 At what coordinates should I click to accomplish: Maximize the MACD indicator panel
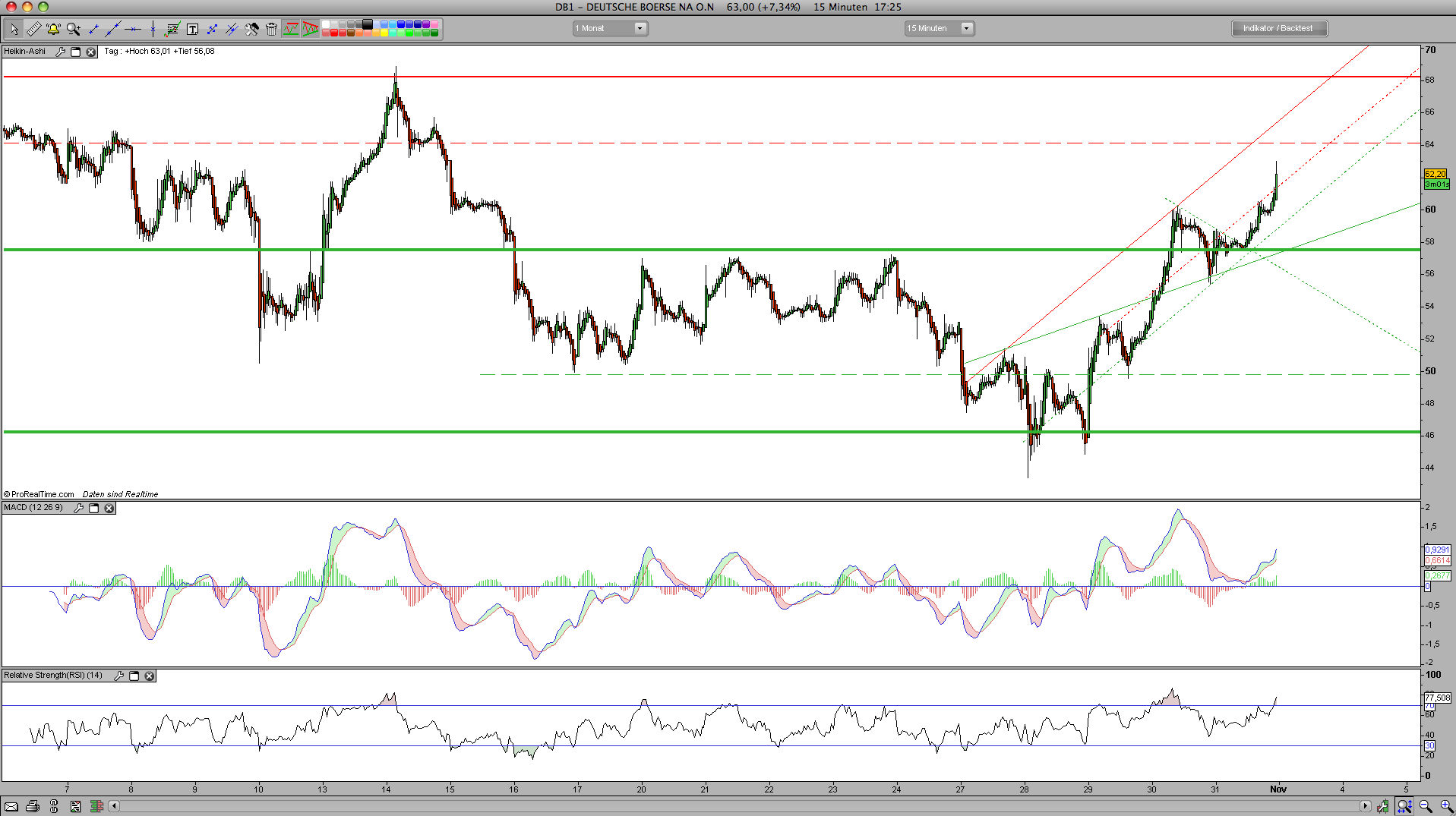coord(94,508)
